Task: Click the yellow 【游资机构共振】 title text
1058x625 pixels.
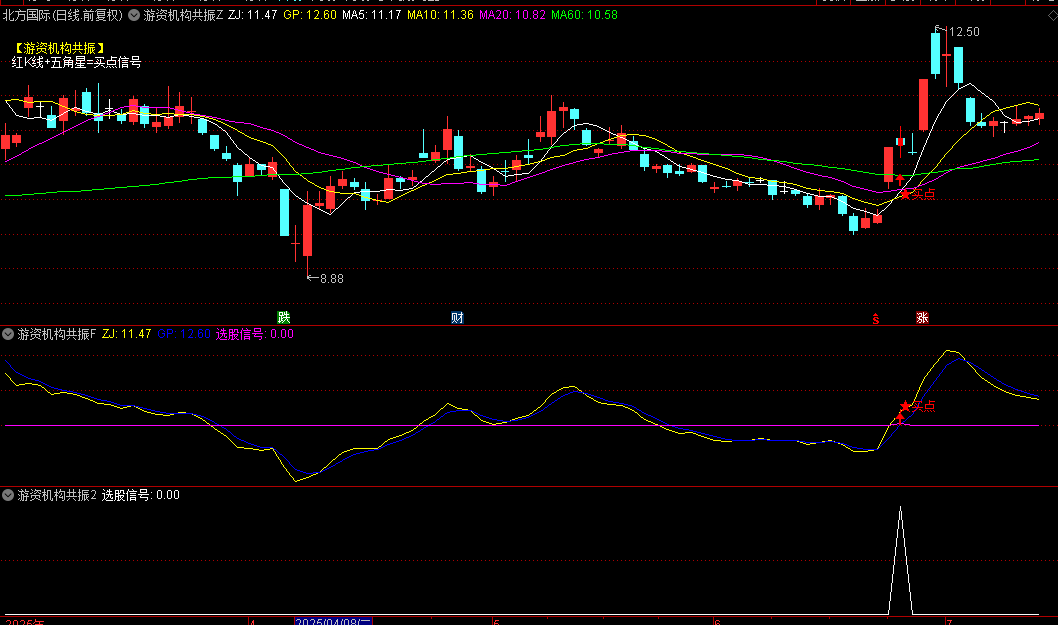Action: [59, 47]
